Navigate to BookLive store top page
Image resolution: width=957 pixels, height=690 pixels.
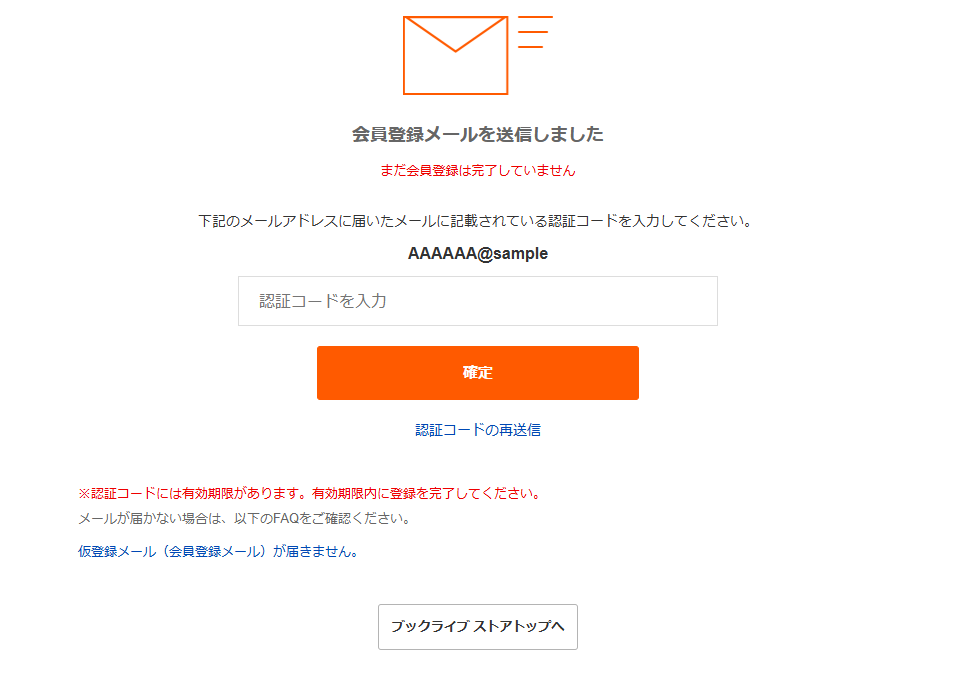[477, 627]
